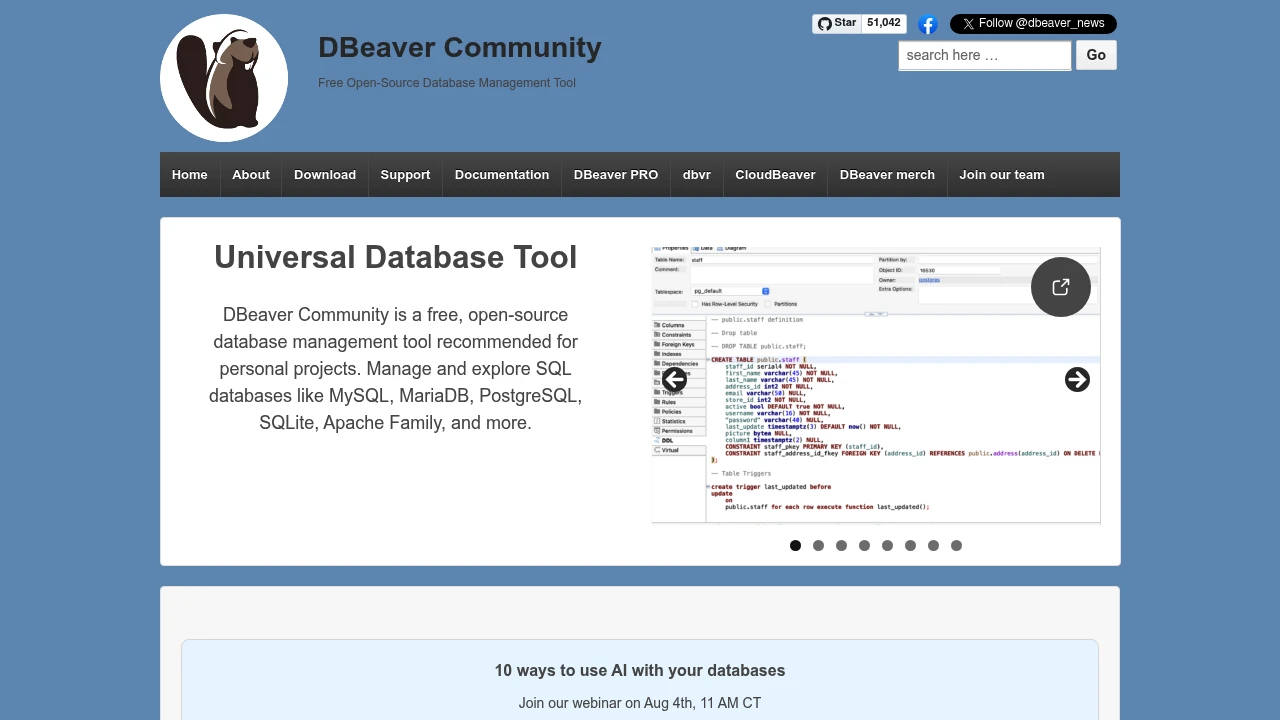Click the open-in-new-window icon on the slide
The width and height of the screenshot is (1280, 720).
(1061, 287)
